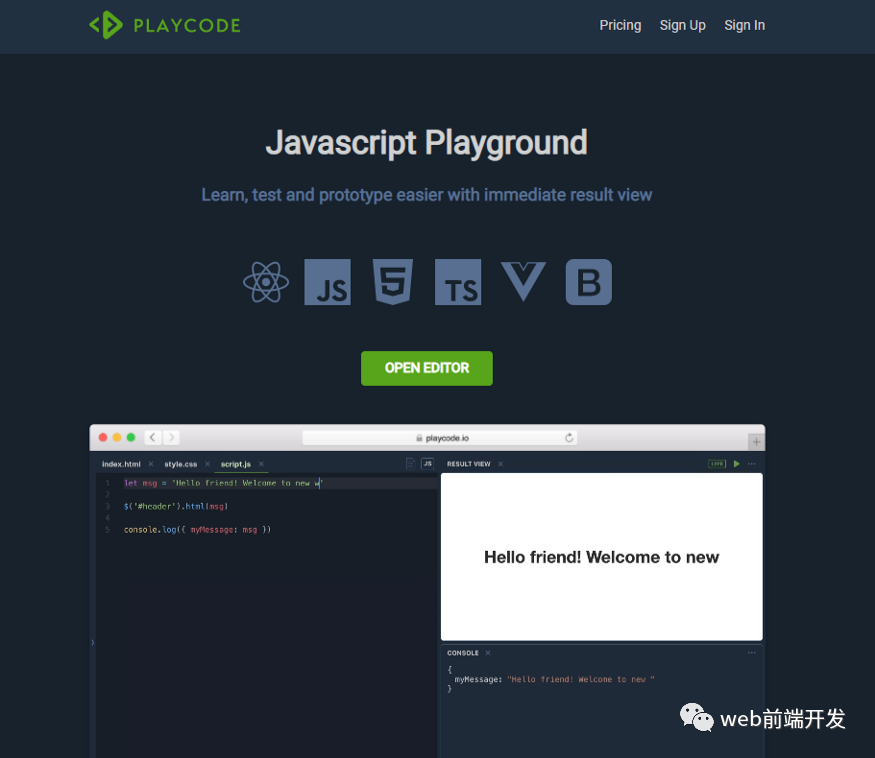Run code with the play button
Image resolution: width=875 pixels, height=758 pixels.
pyautogui.click(x=737, y=464)
